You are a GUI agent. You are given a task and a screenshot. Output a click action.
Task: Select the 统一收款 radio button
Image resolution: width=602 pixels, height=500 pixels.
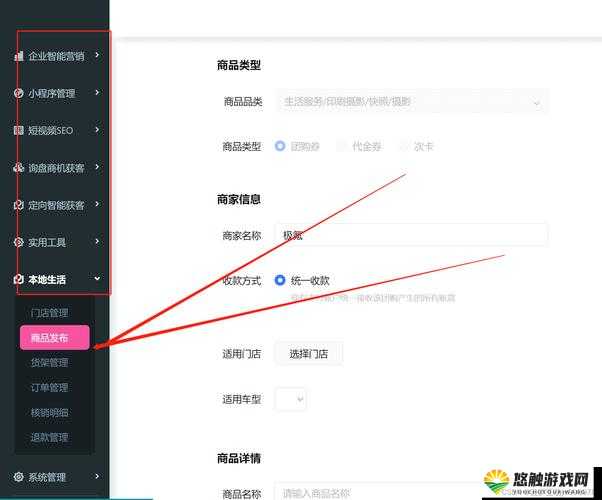coord(280,280)
